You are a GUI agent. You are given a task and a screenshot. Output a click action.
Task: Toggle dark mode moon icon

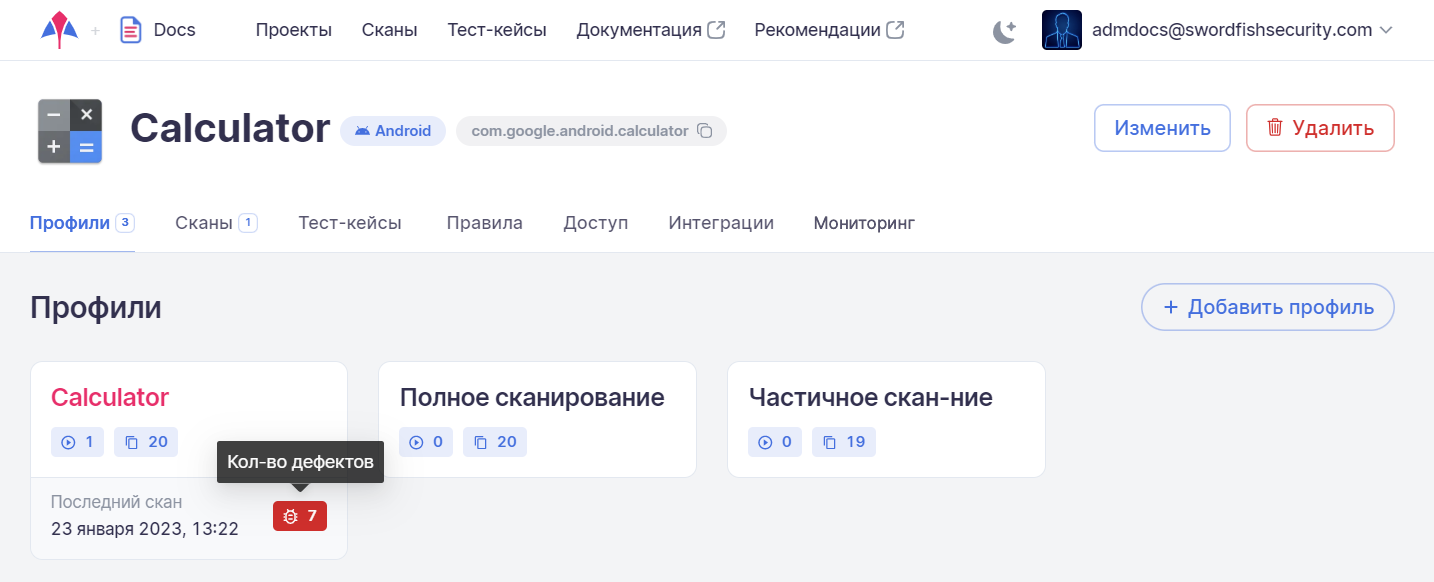[x=1004, y=31]
